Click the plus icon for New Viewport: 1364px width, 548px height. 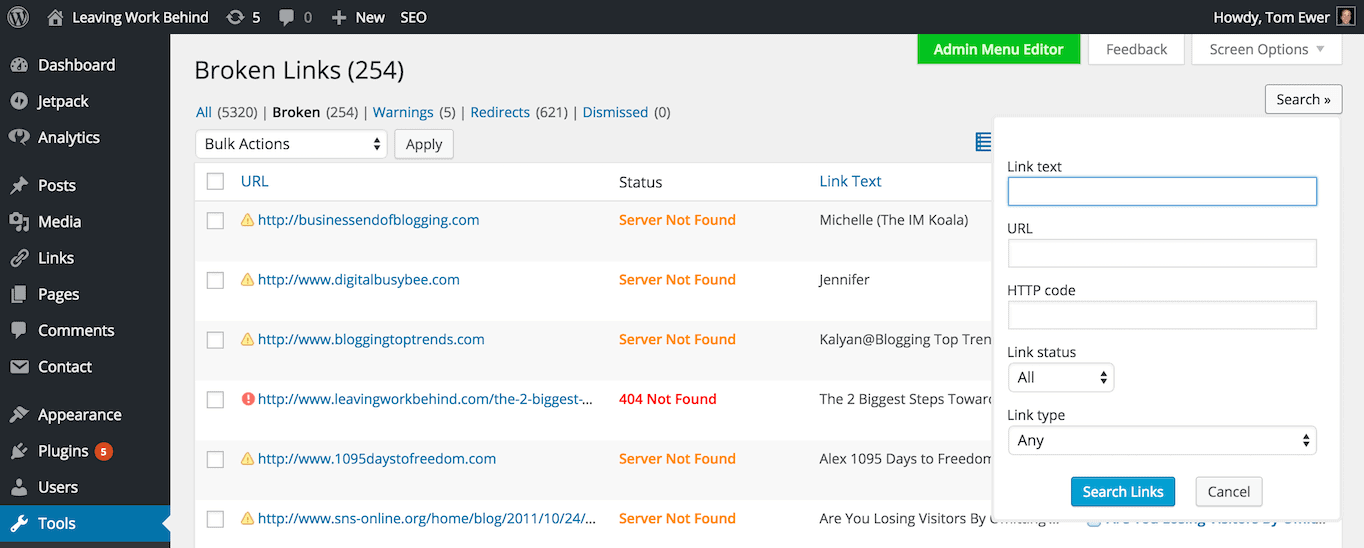(x=338, y=17)
